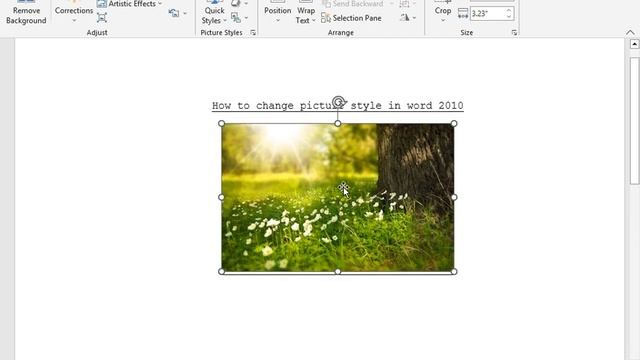640x360 pixels.
Task: Click the Picture Effects icon
Action: 236,4
